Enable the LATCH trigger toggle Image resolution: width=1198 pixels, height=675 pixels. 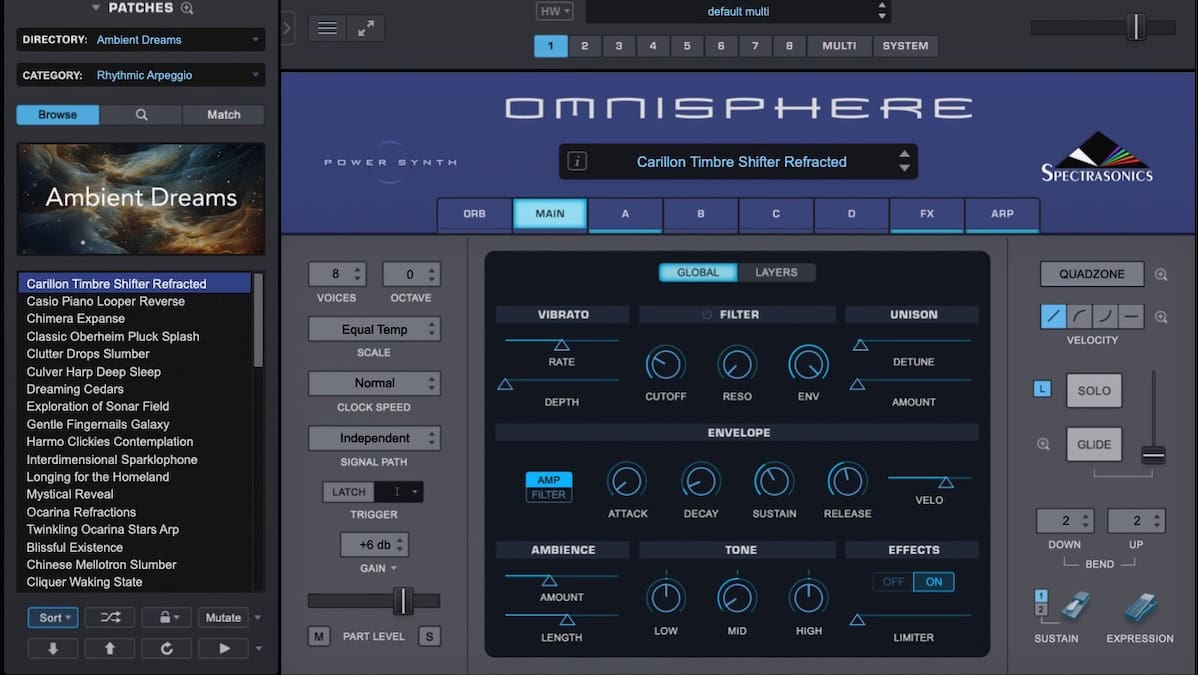(x=348, y=491)
